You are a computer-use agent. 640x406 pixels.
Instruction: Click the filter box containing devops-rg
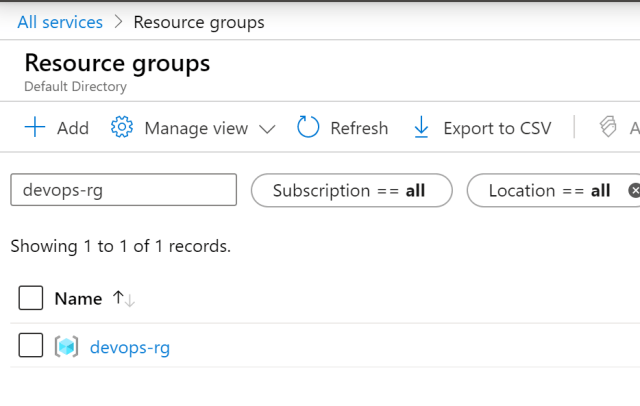tap(123, 190)
